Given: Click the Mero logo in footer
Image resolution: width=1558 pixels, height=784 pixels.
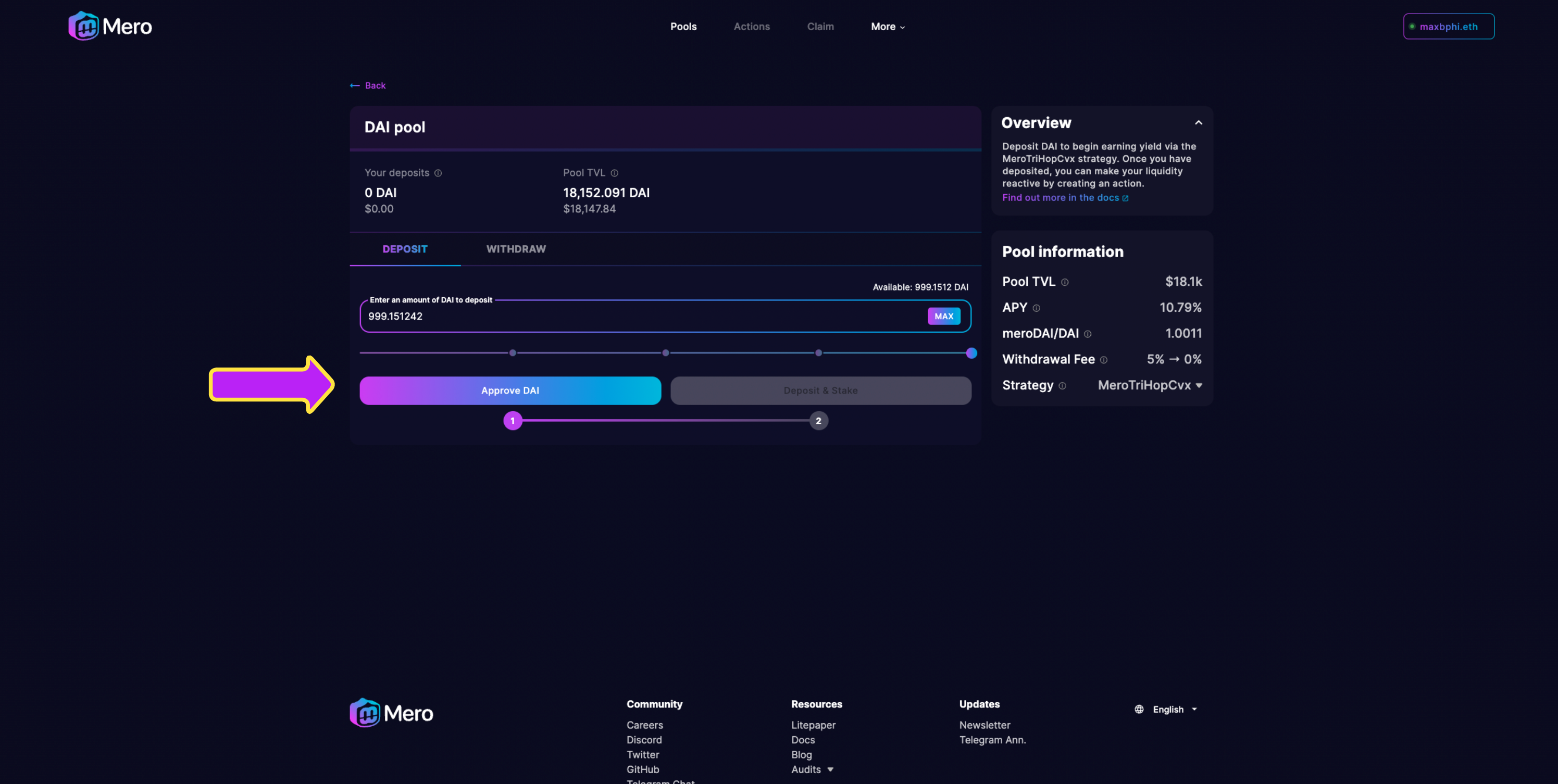Looking at the screenshot, I should tap(391, 713).
